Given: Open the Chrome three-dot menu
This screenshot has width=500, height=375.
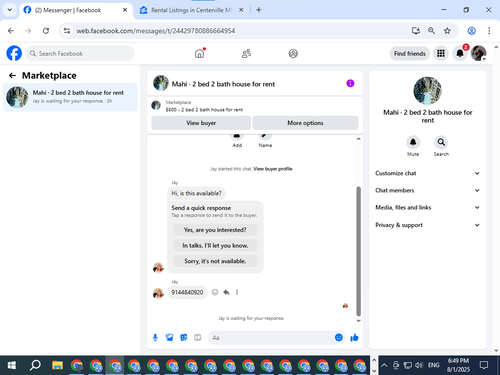Looking at the screenshot, I should click(x=489, y=31).
